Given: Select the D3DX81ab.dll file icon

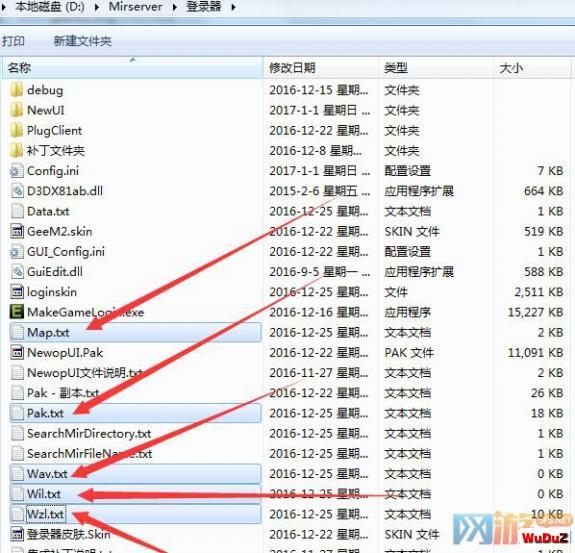Looking at the screenshot, I should [17, 191].
